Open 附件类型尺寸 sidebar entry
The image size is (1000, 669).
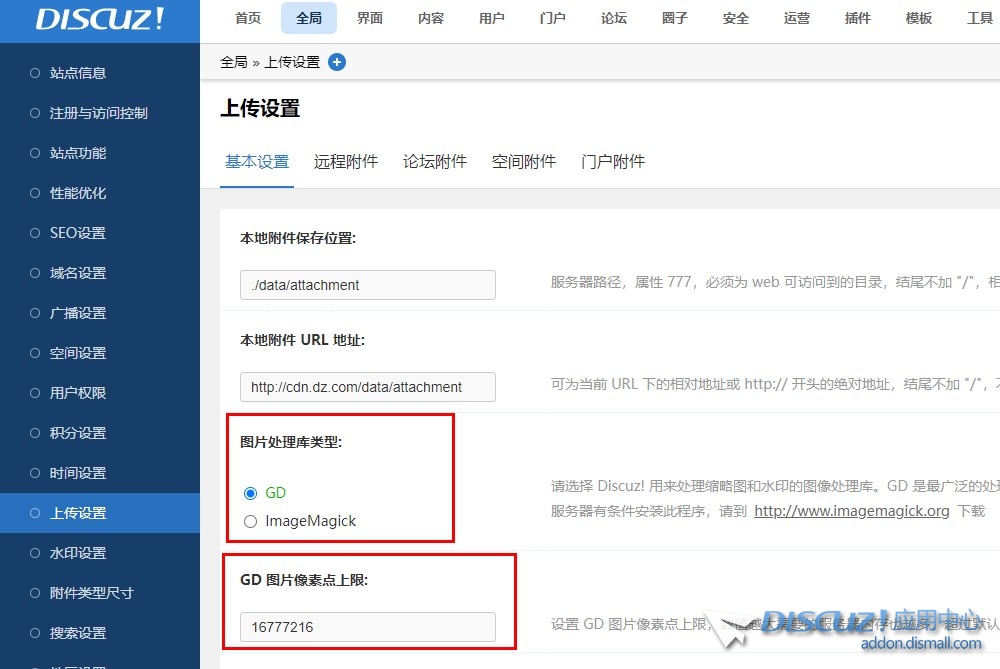(x=92, y=593)
